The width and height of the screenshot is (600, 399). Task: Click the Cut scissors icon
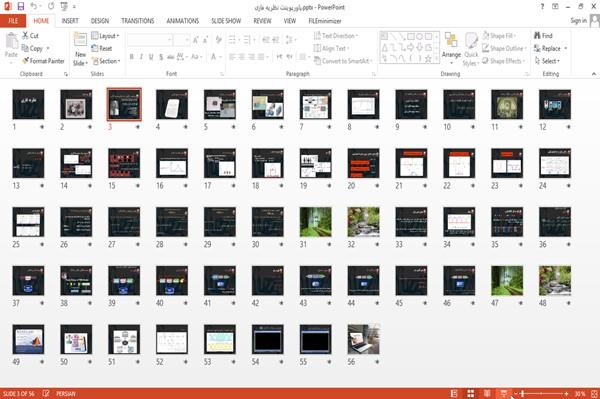pos(25,35)
